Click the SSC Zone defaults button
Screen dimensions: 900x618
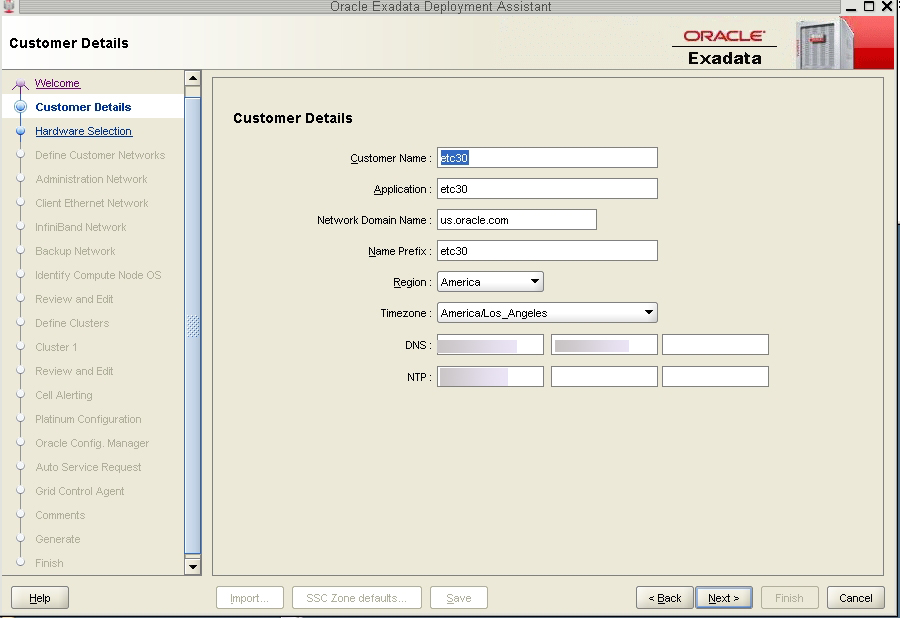click(x=356, y=597)
